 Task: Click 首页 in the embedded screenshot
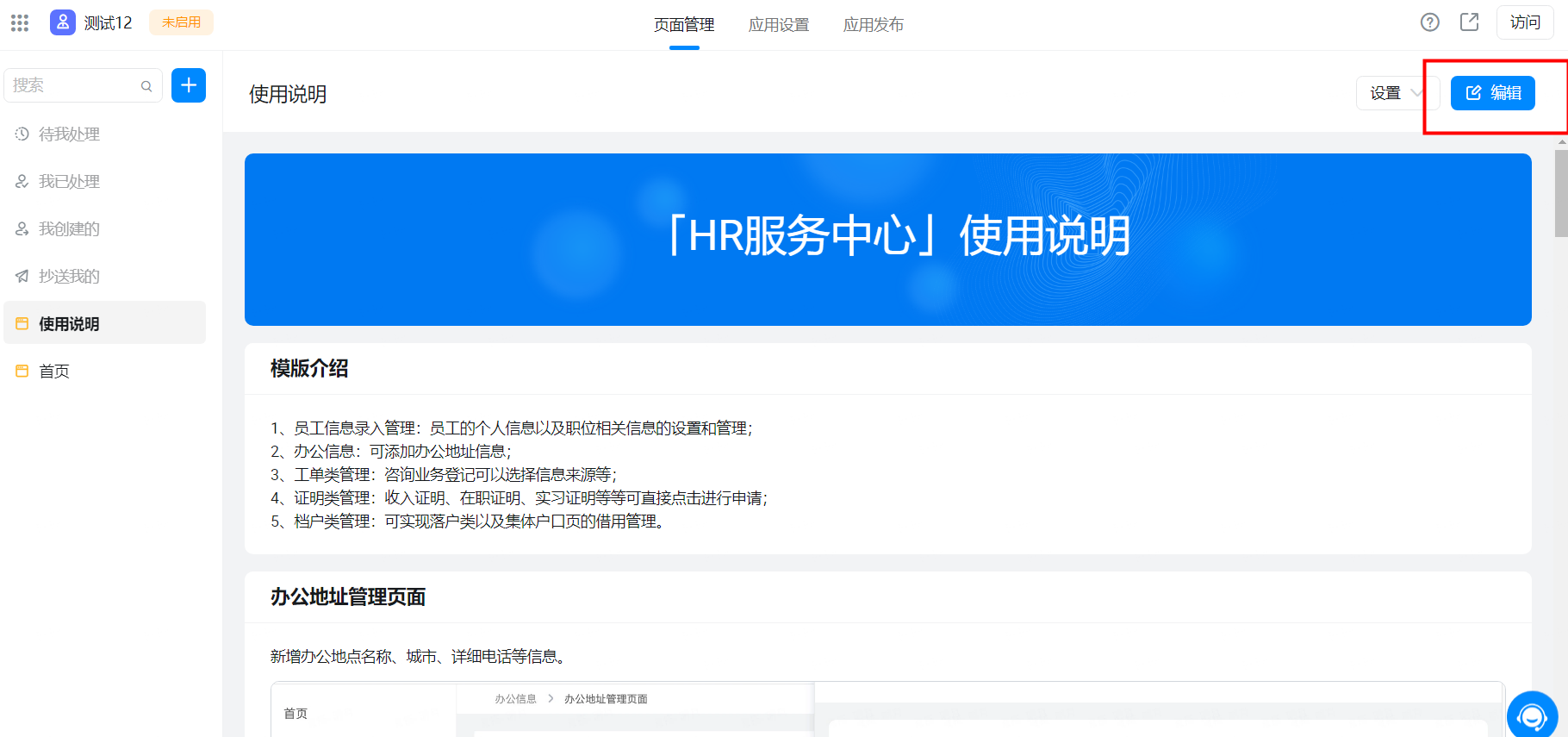click(296, 714)
